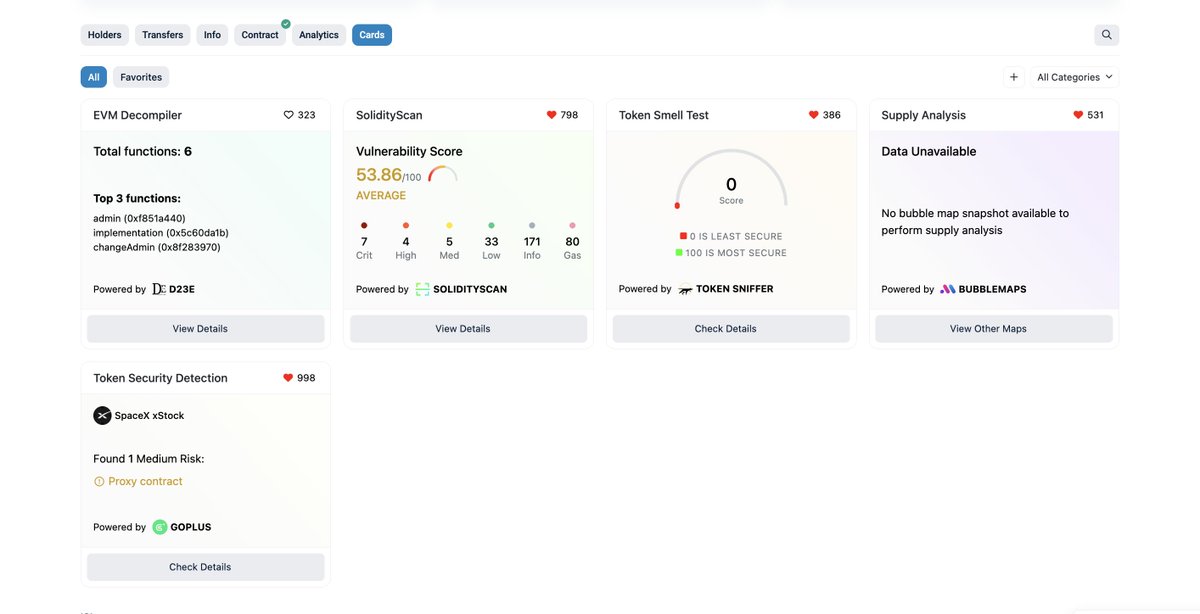Toggle the SolidityScan card's heart icon

tap(551, 115)
